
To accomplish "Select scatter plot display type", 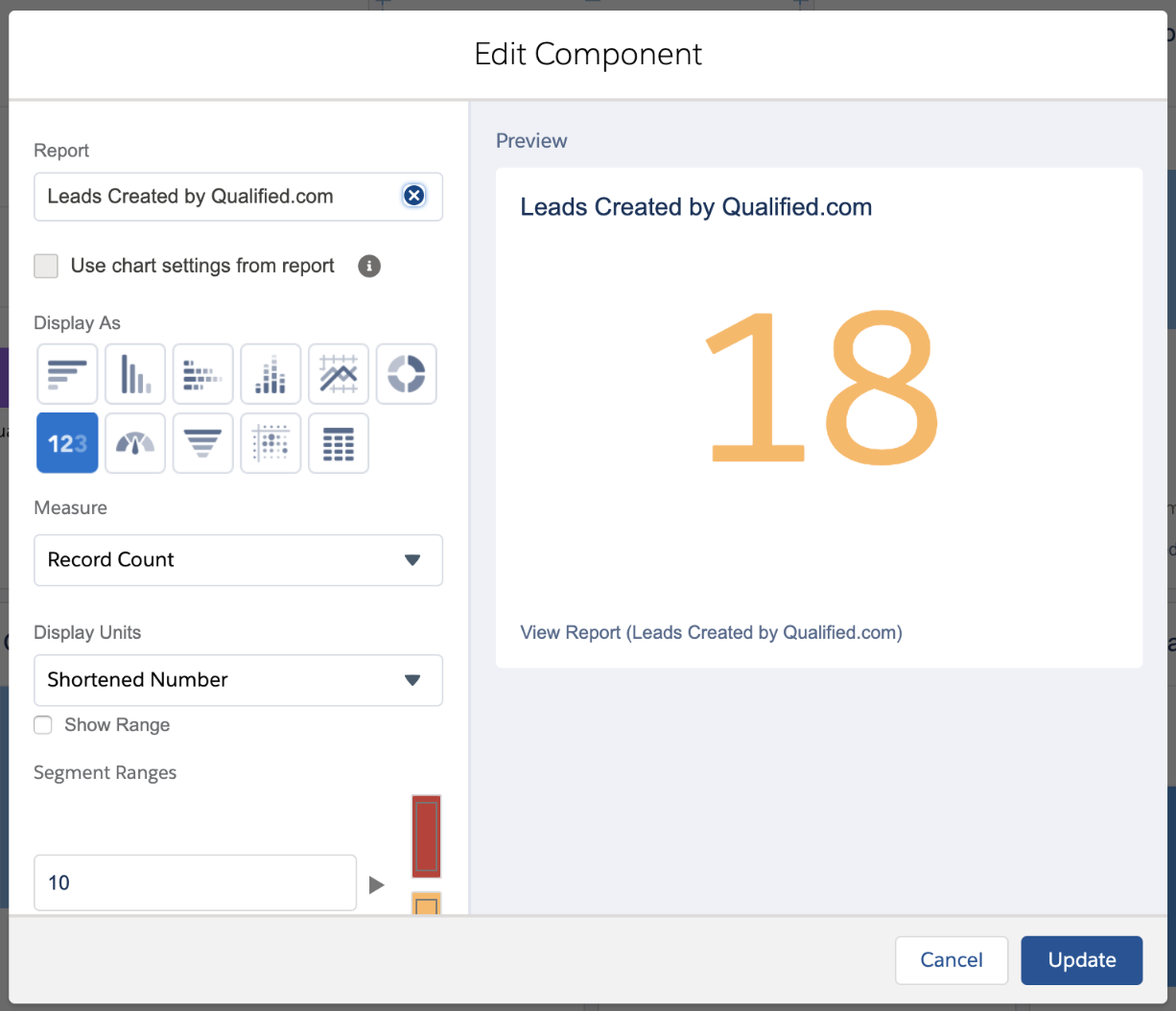I will click(270, 443).
